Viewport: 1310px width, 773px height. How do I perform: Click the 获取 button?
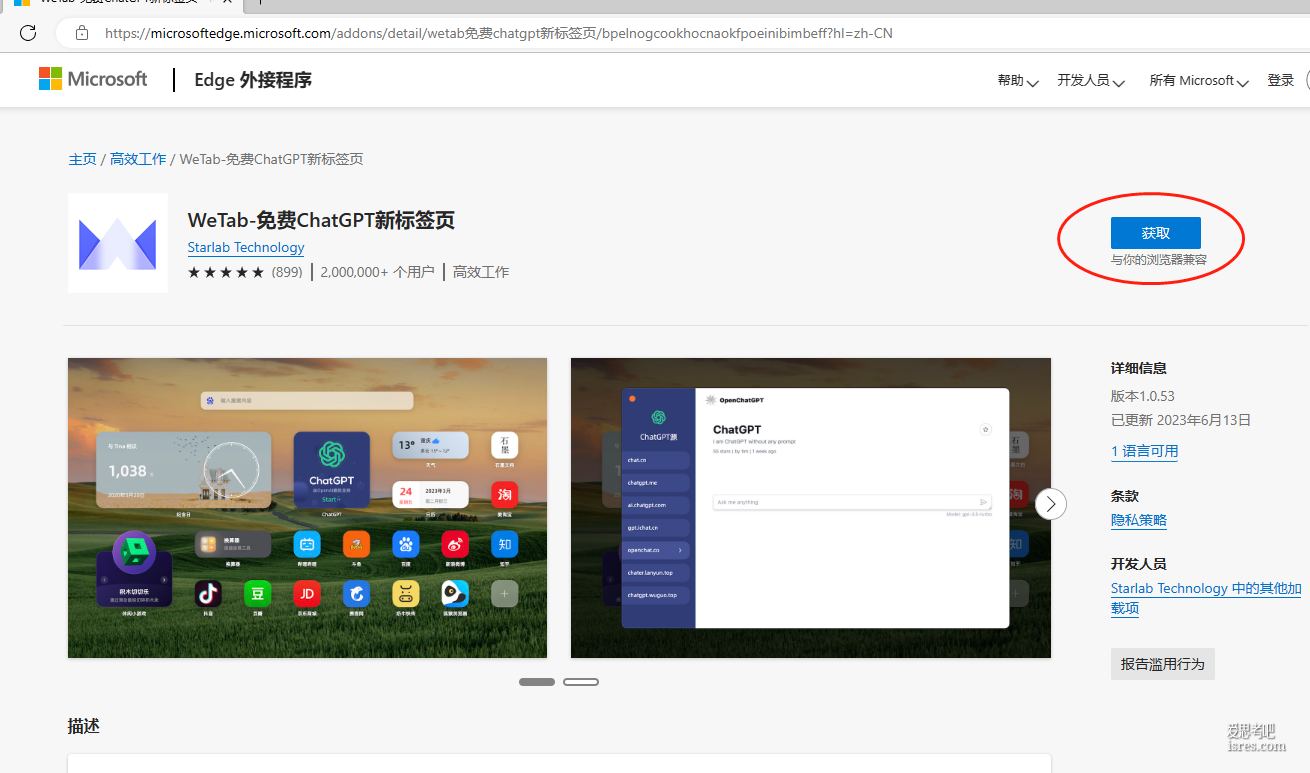point(1155,233)
